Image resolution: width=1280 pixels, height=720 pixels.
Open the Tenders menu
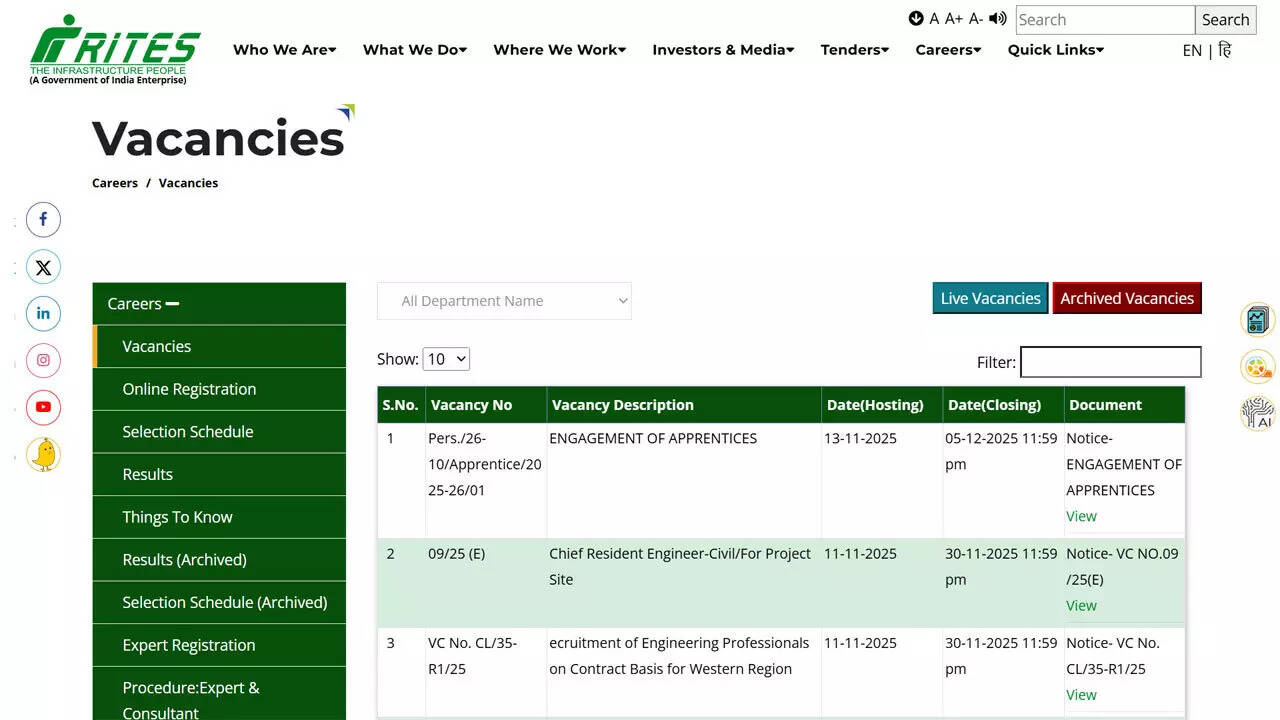click(854, 50)
